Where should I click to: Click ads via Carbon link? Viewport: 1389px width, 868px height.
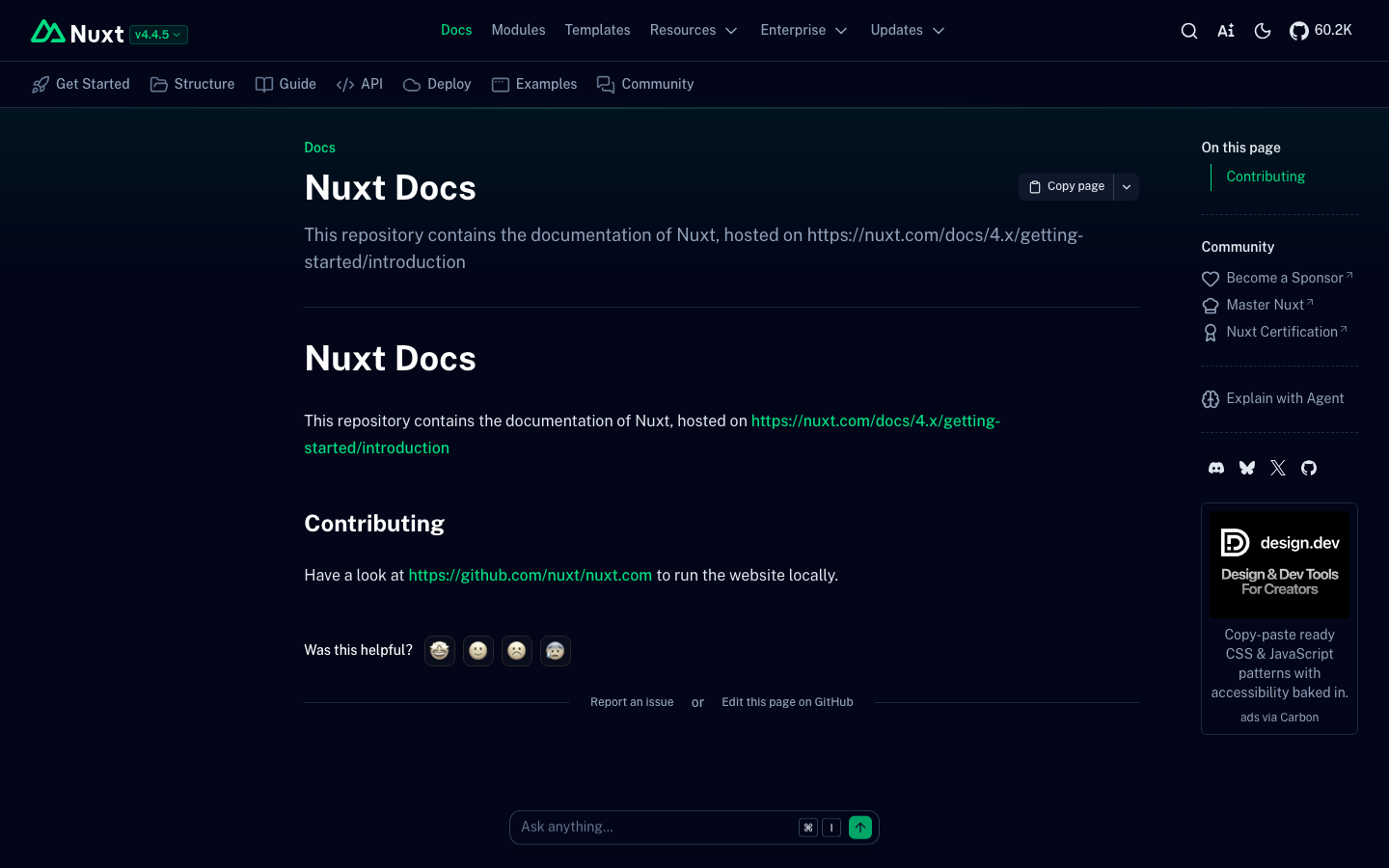tap(1279, 718)
